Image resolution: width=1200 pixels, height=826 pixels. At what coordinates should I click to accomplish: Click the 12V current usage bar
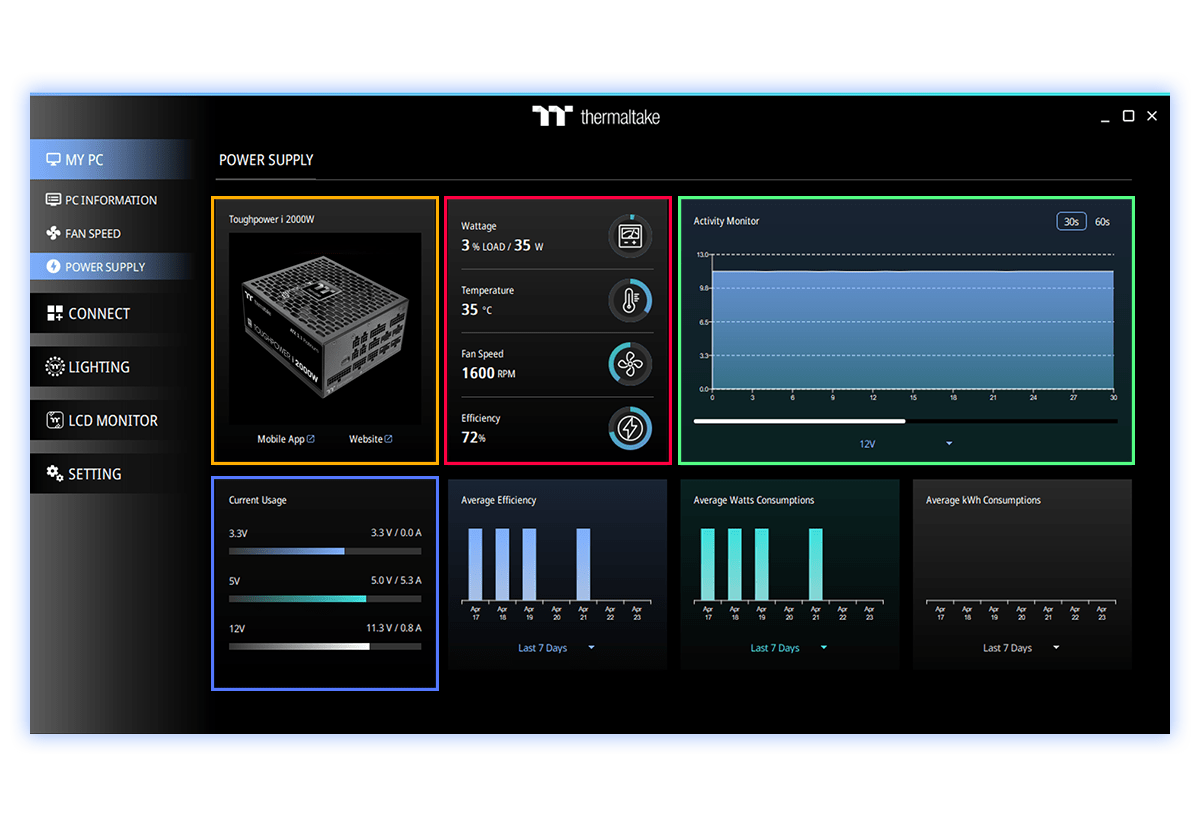tap(325, 647)
